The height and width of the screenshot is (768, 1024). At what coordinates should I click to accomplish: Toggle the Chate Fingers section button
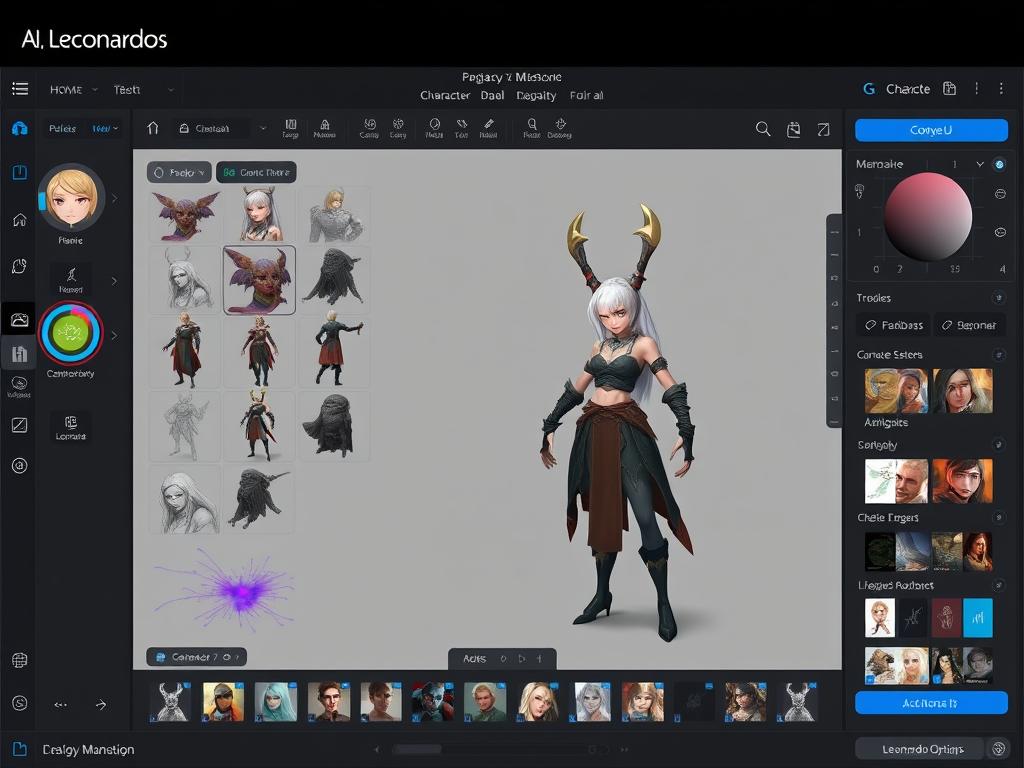[998, 517]
